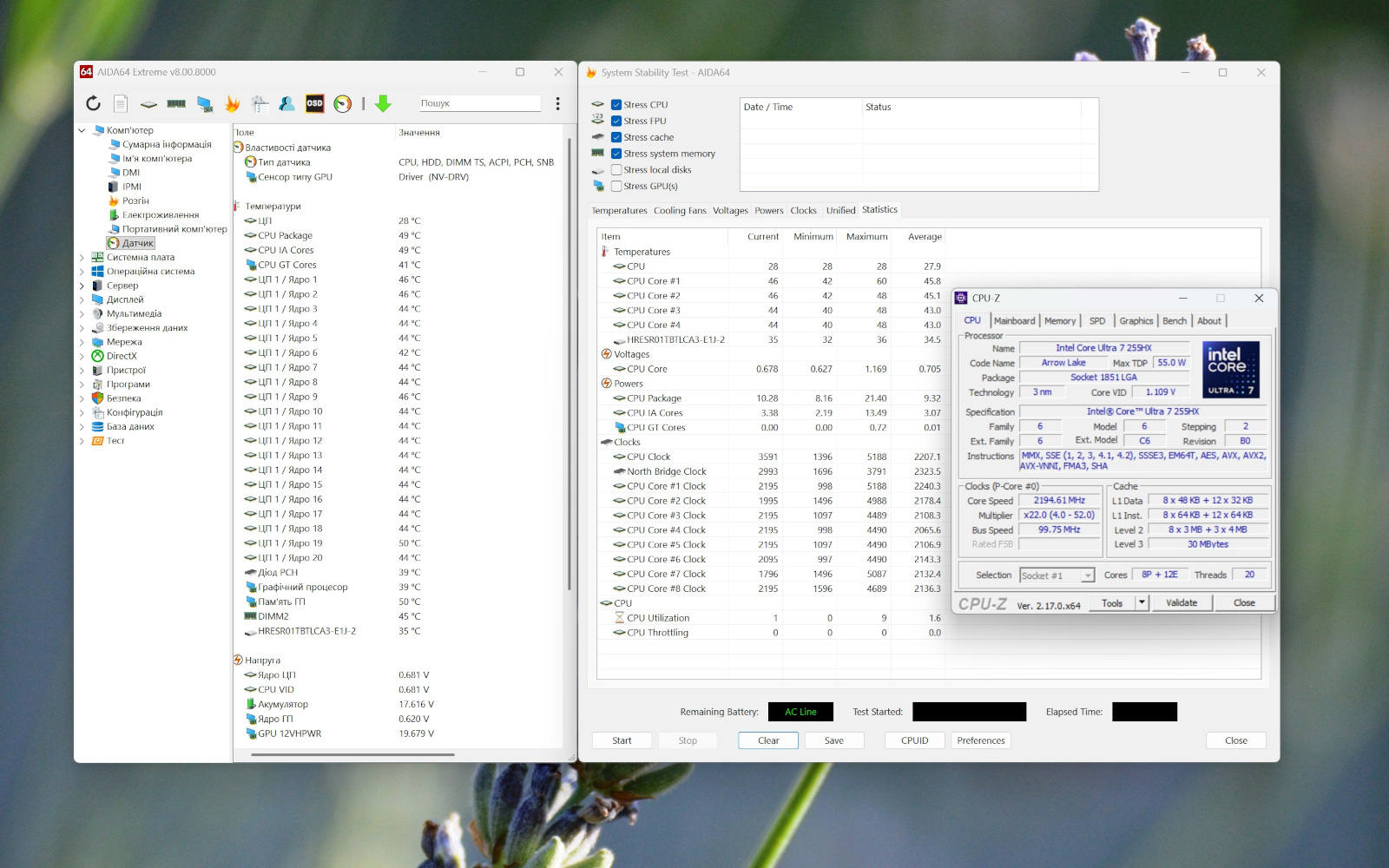
Task: Open the Memory tab in CPU-Z
Action: 1059,321
